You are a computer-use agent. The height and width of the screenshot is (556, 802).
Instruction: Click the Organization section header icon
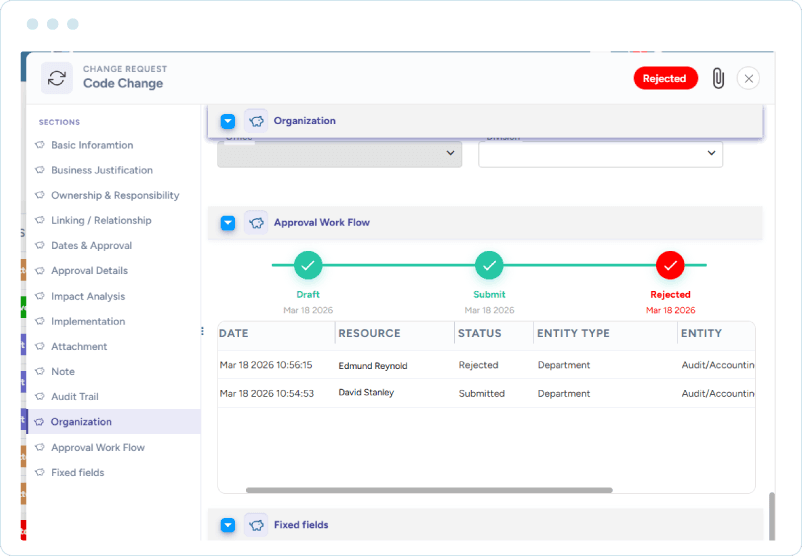(x=256, y=121)
